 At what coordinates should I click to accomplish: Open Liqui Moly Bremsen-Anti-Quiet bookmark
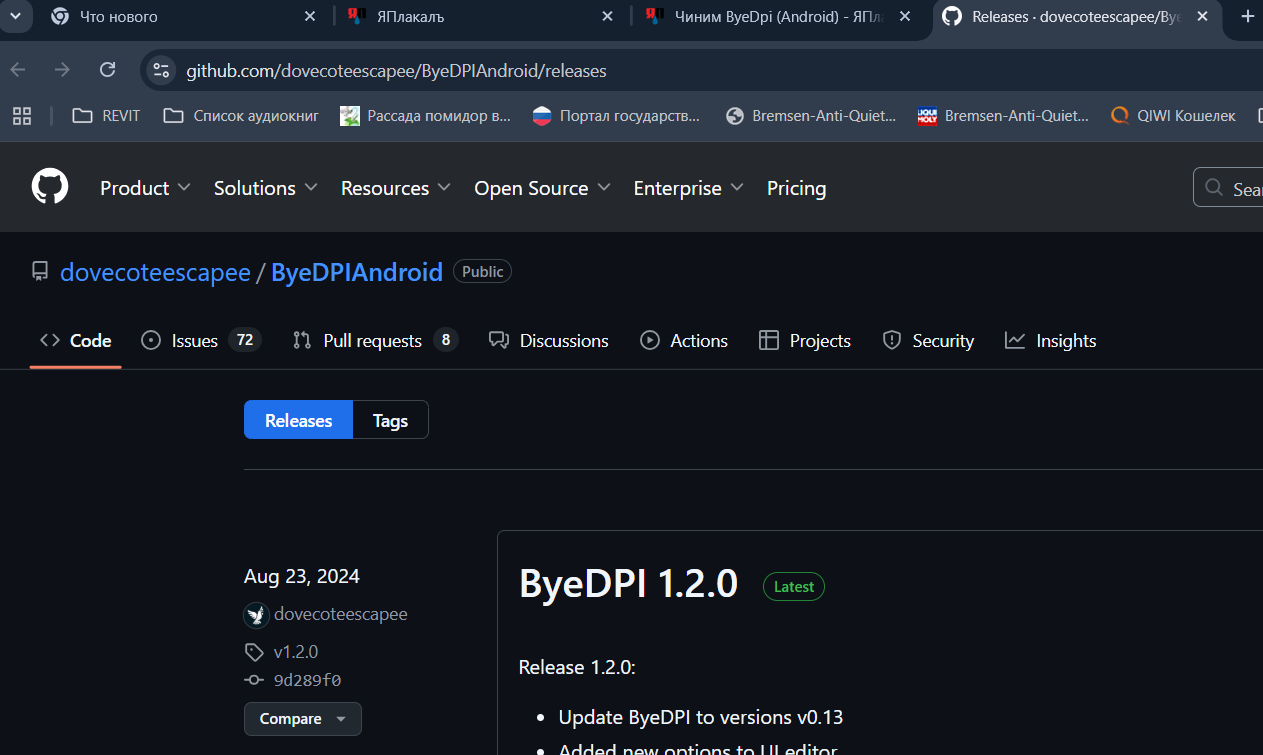[x=1004, y=116]
